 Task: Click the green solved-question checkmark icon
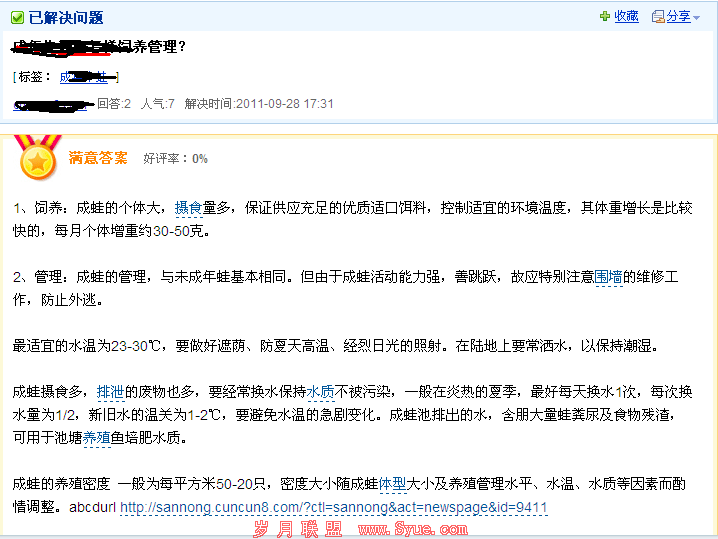[x=19, y=17]
